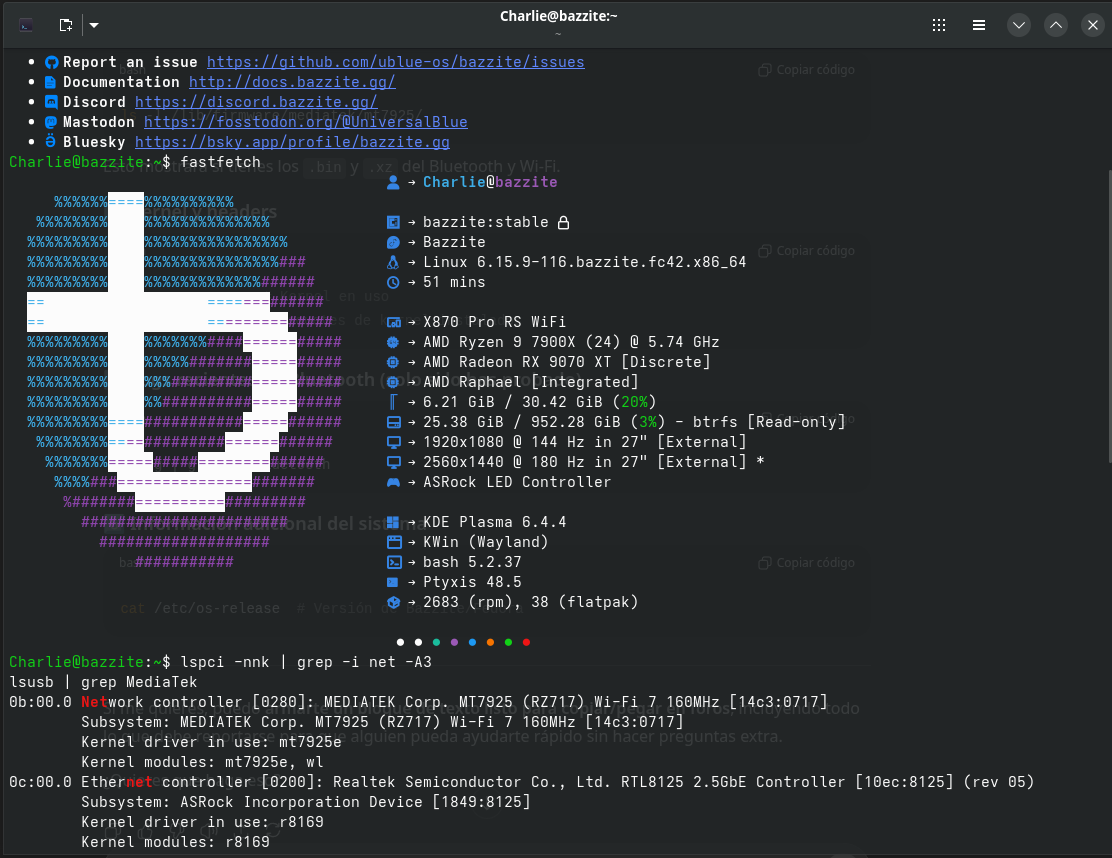The width and height of the screenshot is (1112, 858).
Task: Click the 'lspci -nnk | grep -i net -A3' command
Action: pos(306,662)
